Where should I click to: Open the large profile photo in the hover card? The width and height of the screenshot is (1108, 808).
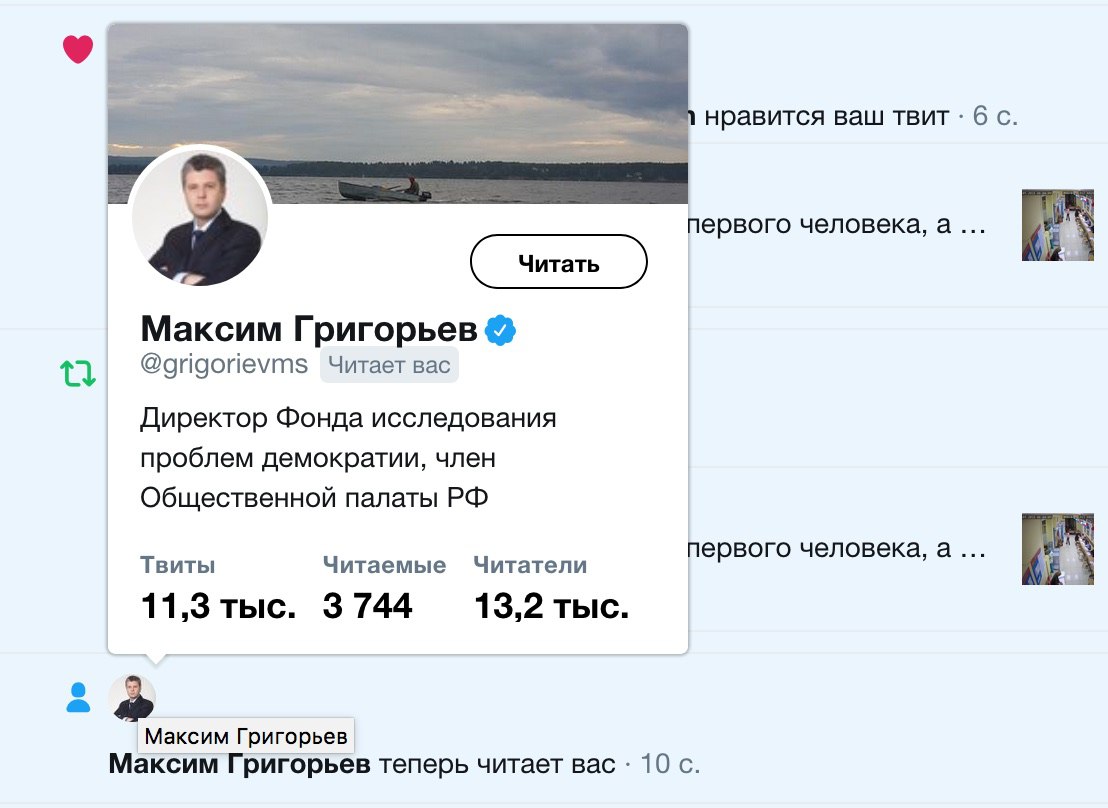click(201, 217)
